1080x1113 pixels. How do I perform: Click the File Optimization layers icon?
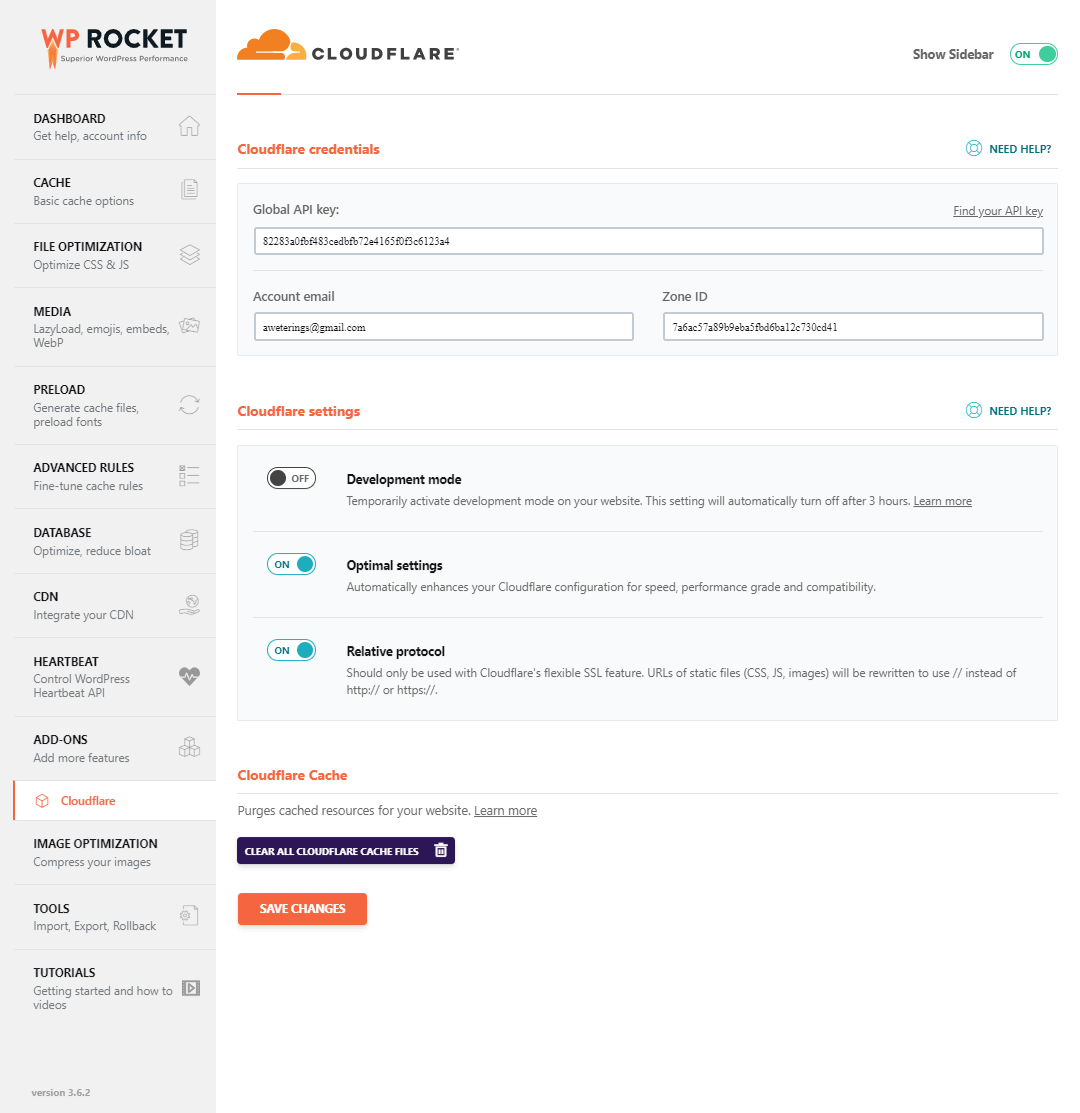pyautogui.click(x=189, y=255)
